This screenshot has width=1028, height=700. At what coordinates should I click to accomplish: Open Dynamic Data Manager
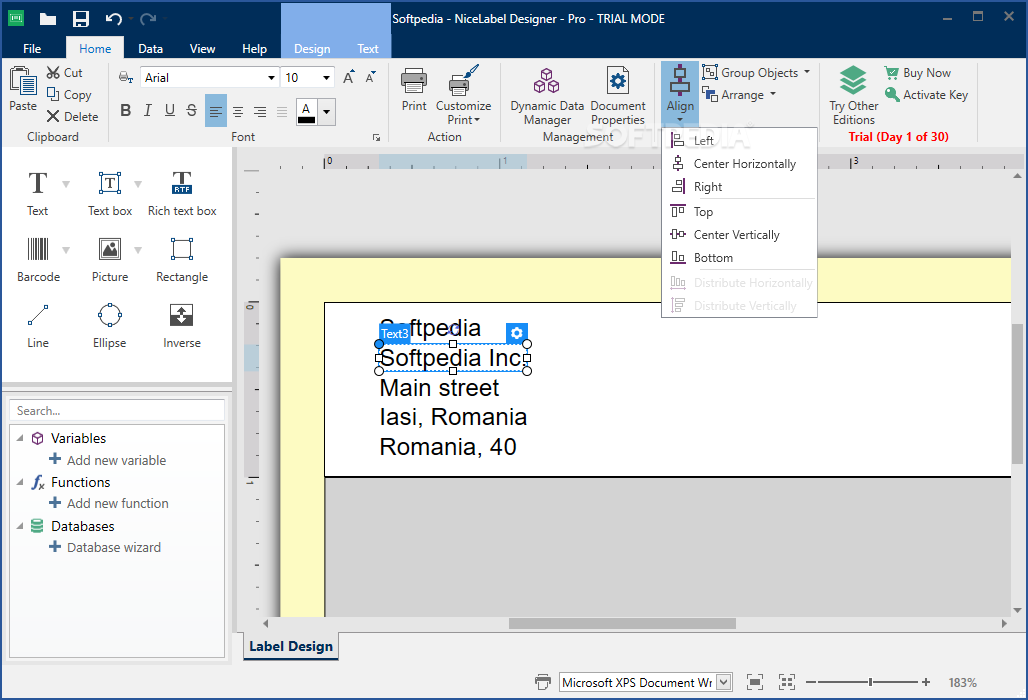[547, 96]
